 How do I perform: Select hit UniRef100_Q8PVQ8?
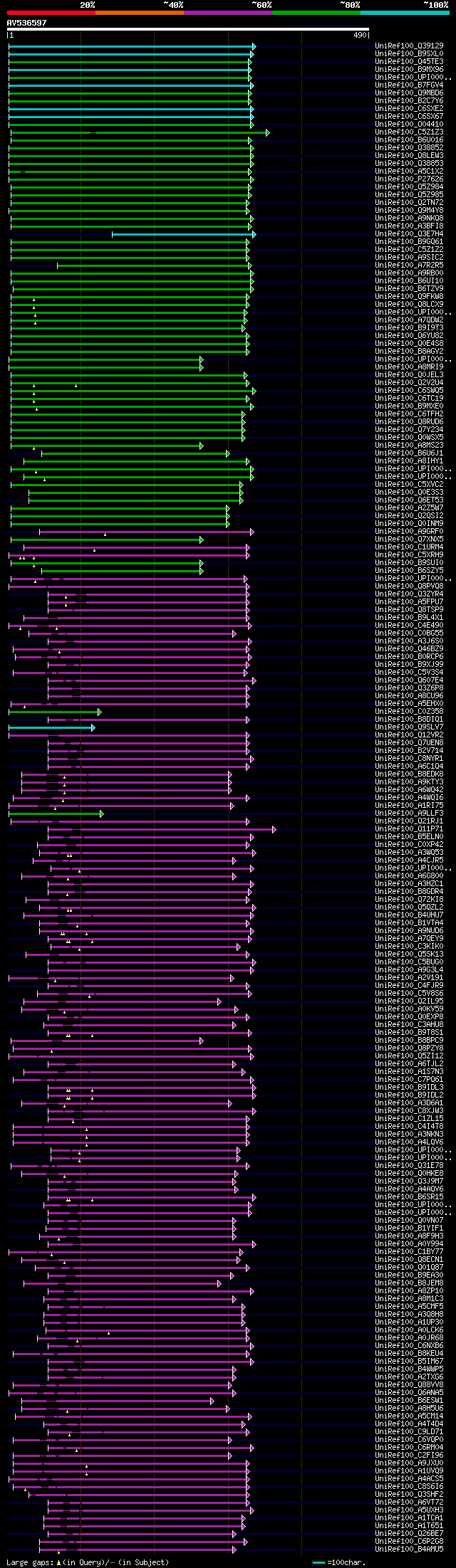click(x=410, y=586)
